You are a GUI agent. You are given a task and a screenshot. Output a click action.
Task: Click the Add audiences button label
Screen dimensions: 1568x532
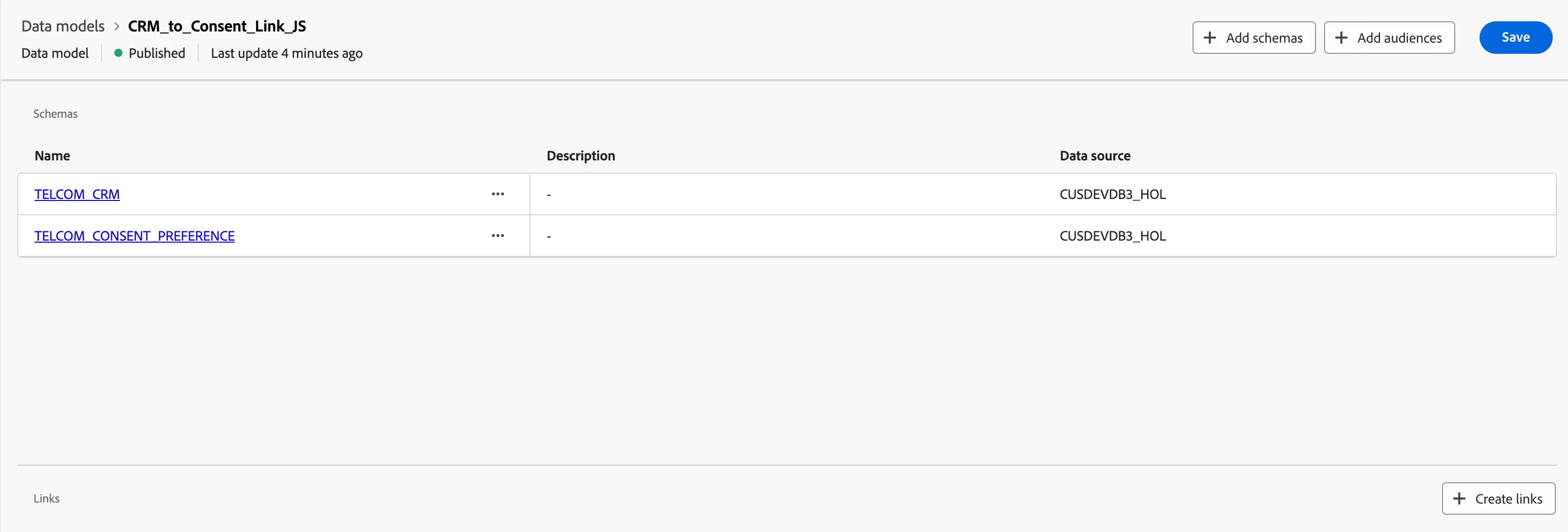(1399, 38)
